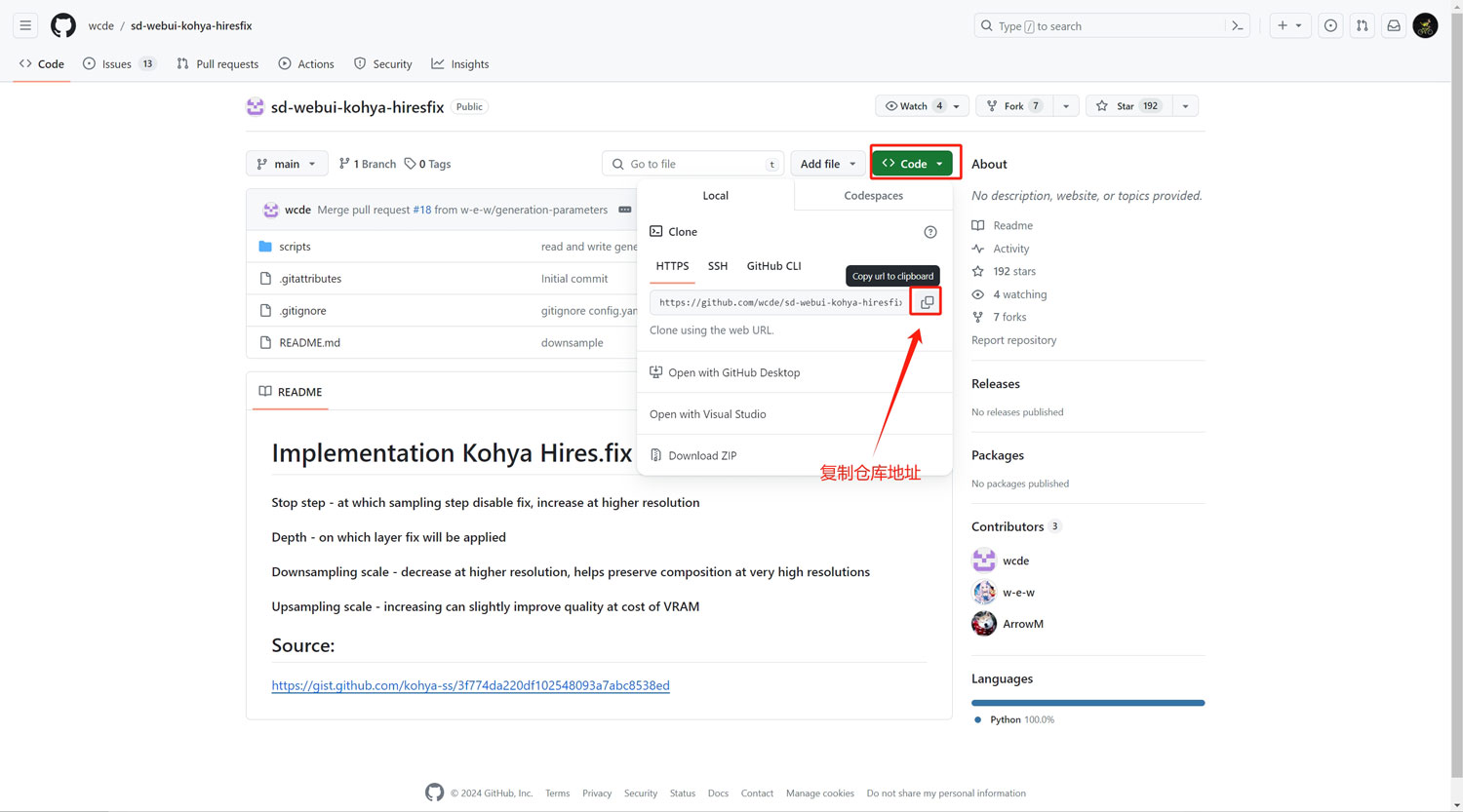Star this repository
Viewport: 1463px width, 812px height.
1118,106
